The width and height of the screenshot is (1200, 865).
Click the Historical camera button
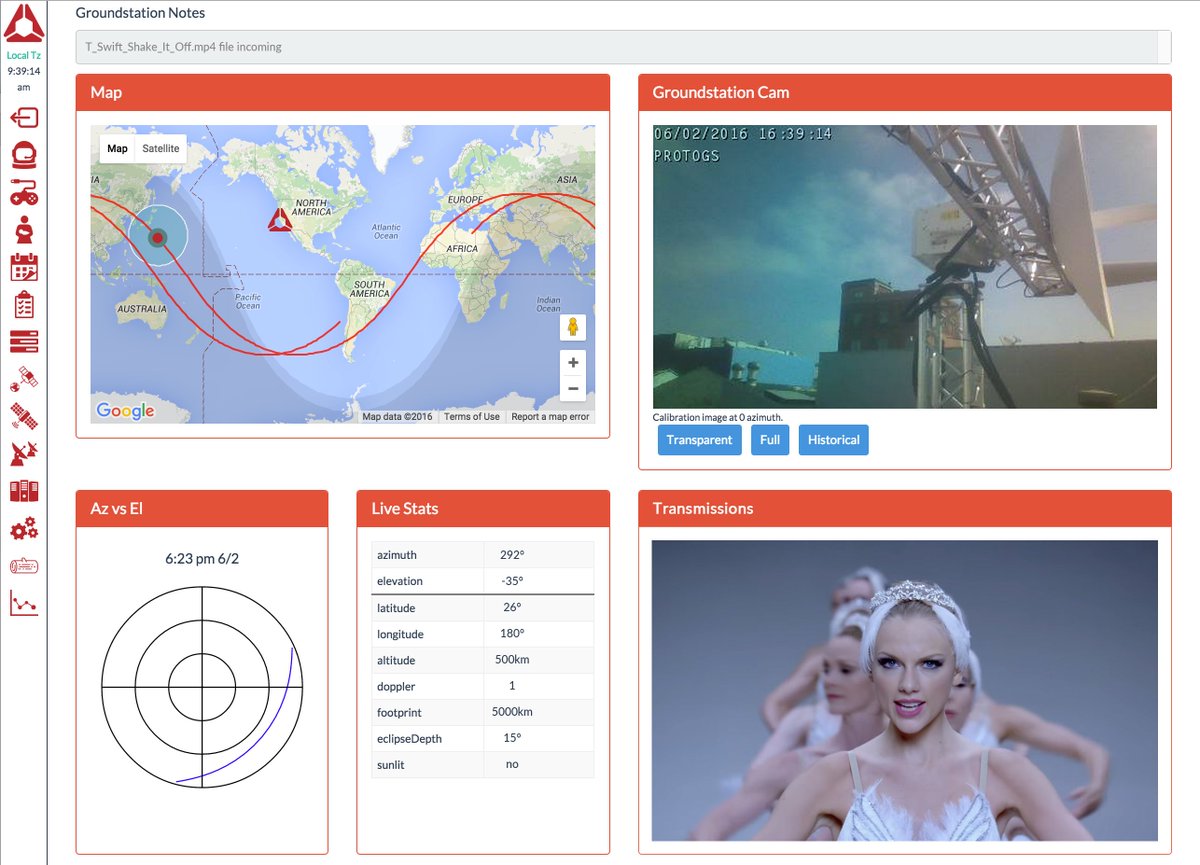[833, 440]
